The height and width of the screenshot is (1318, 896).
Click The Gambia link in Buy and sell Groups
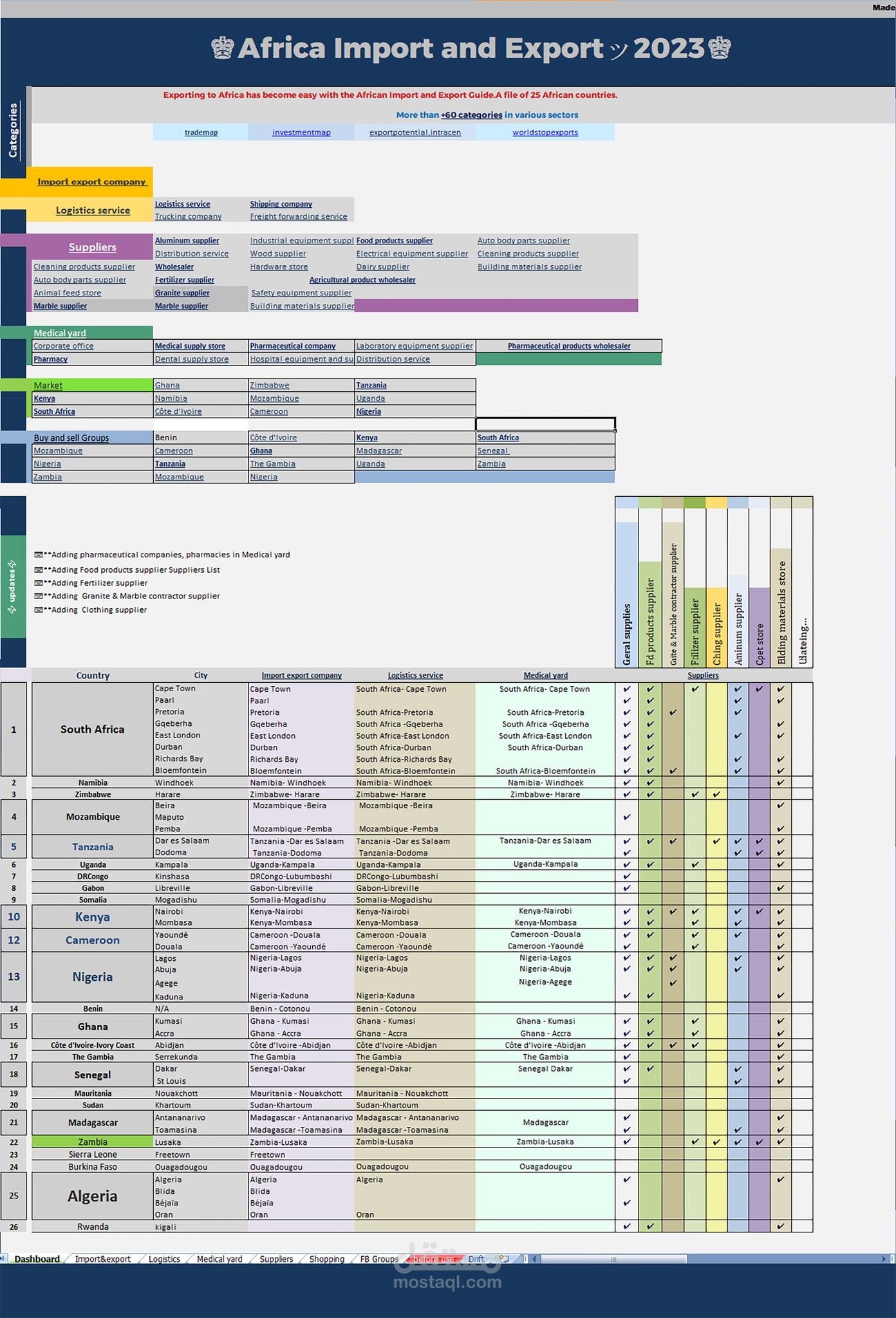tap(272, 463)
